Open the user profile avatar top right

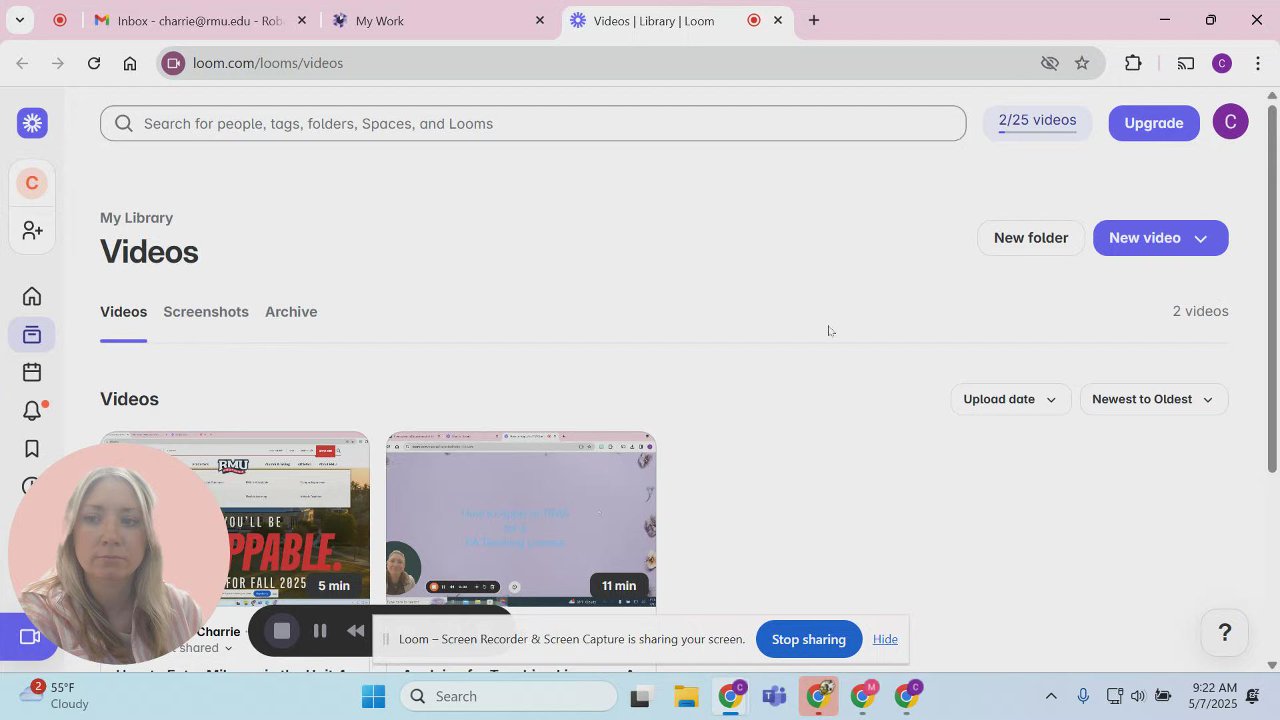[x=1230, y=123]
